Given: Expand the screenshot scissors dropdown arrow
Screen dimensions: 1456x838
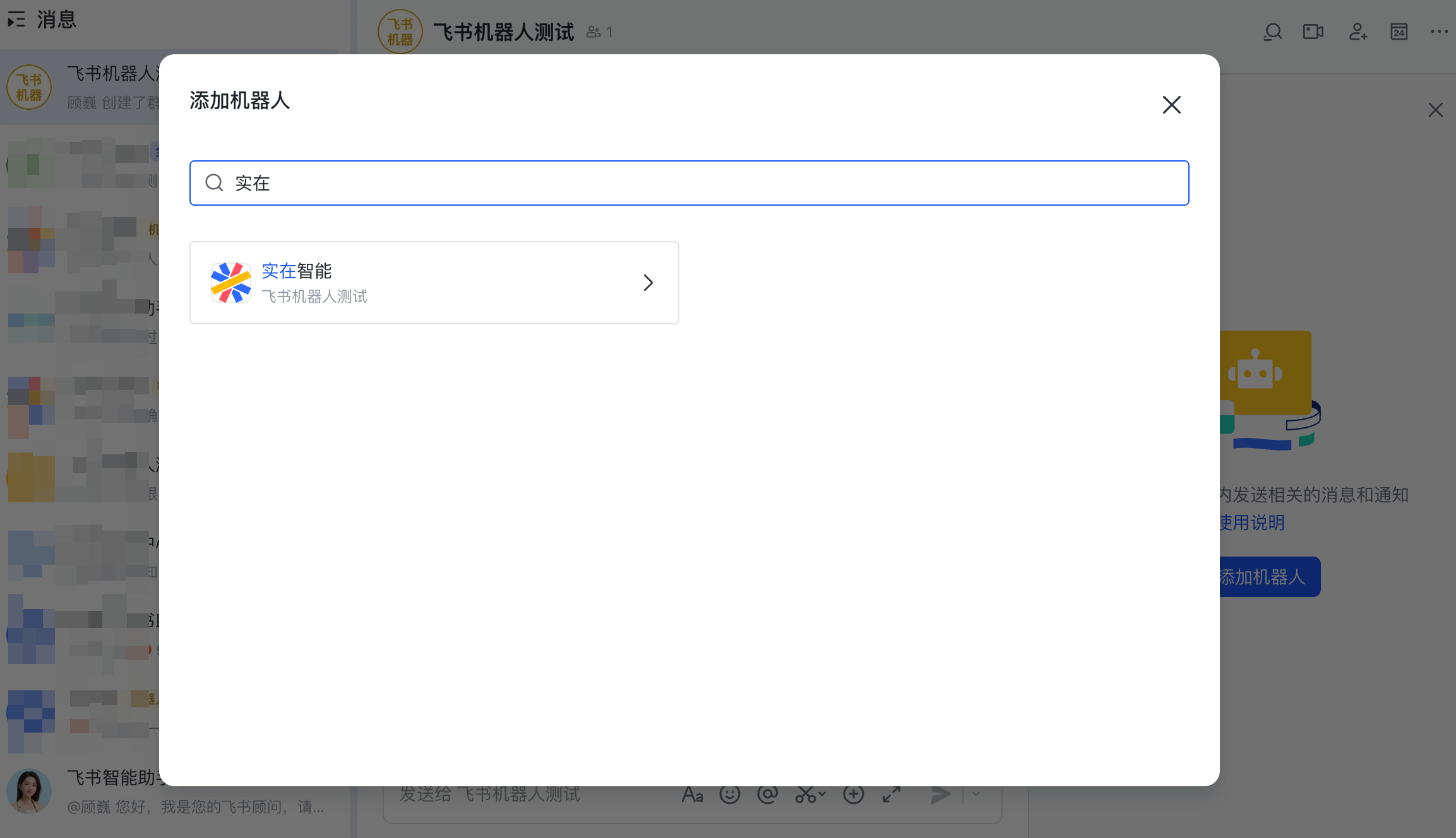Looking at the screenshot, I should coord(822,794).
